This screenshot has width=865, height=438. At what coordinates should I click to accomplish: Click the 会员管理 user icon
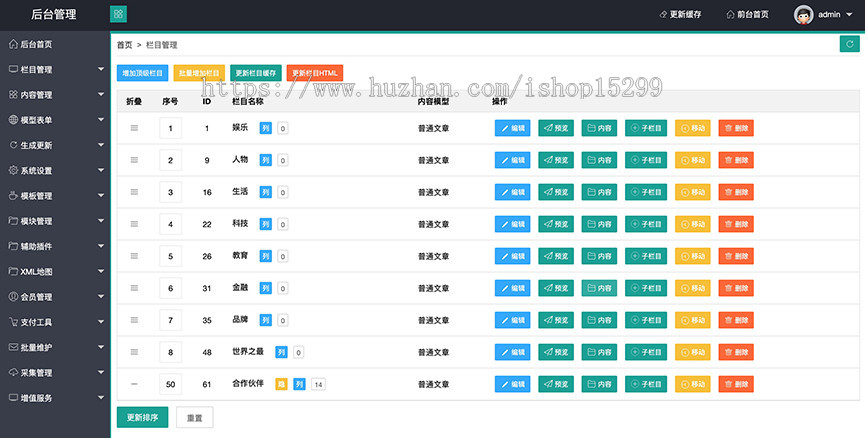point(13,296)
